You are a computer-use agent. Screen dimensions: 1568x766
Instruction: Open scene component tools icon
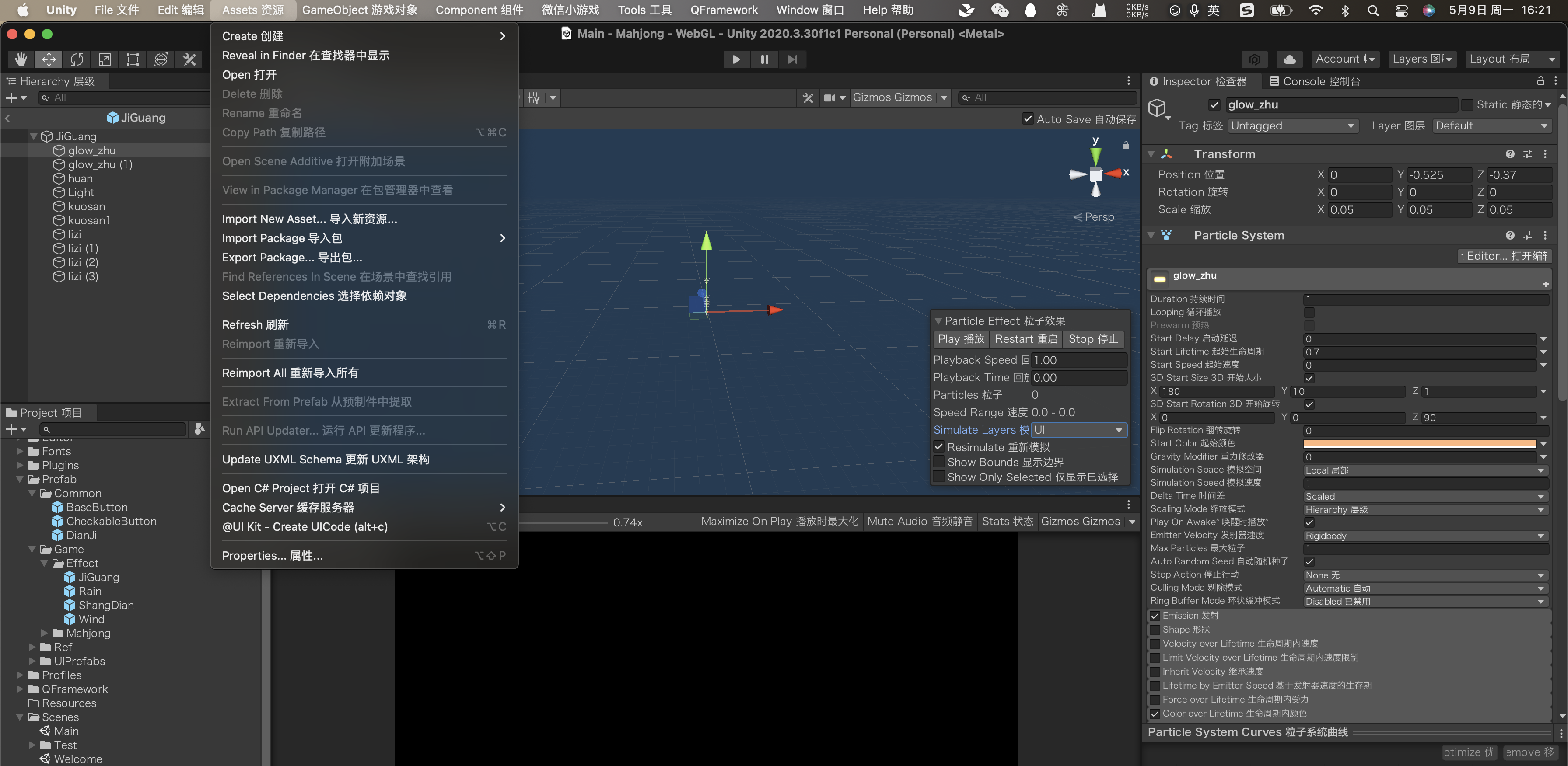(807, 97)
